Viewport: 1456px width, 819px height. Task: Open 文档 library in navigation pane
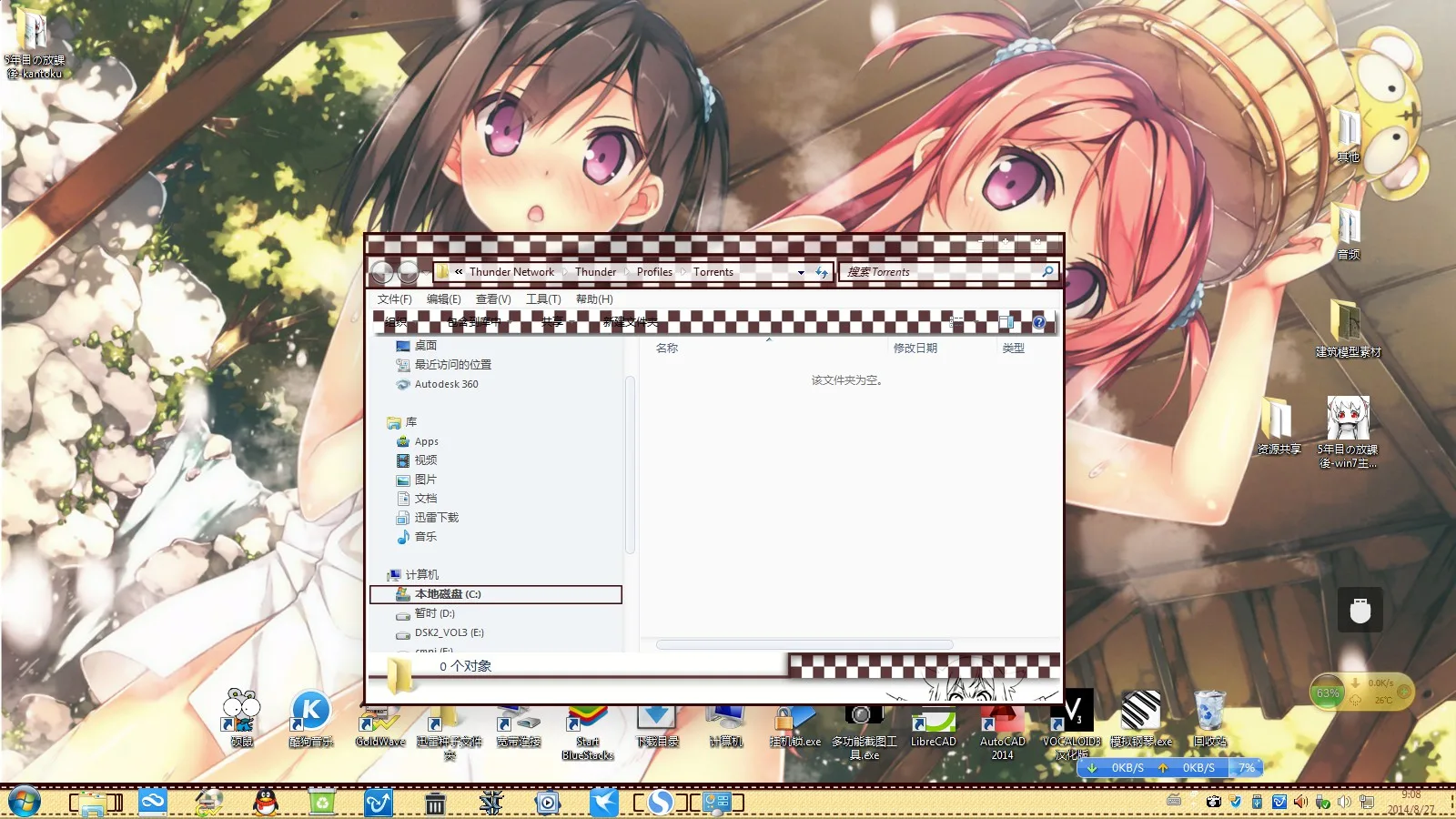pyautogui.click(x=417, y=499)
